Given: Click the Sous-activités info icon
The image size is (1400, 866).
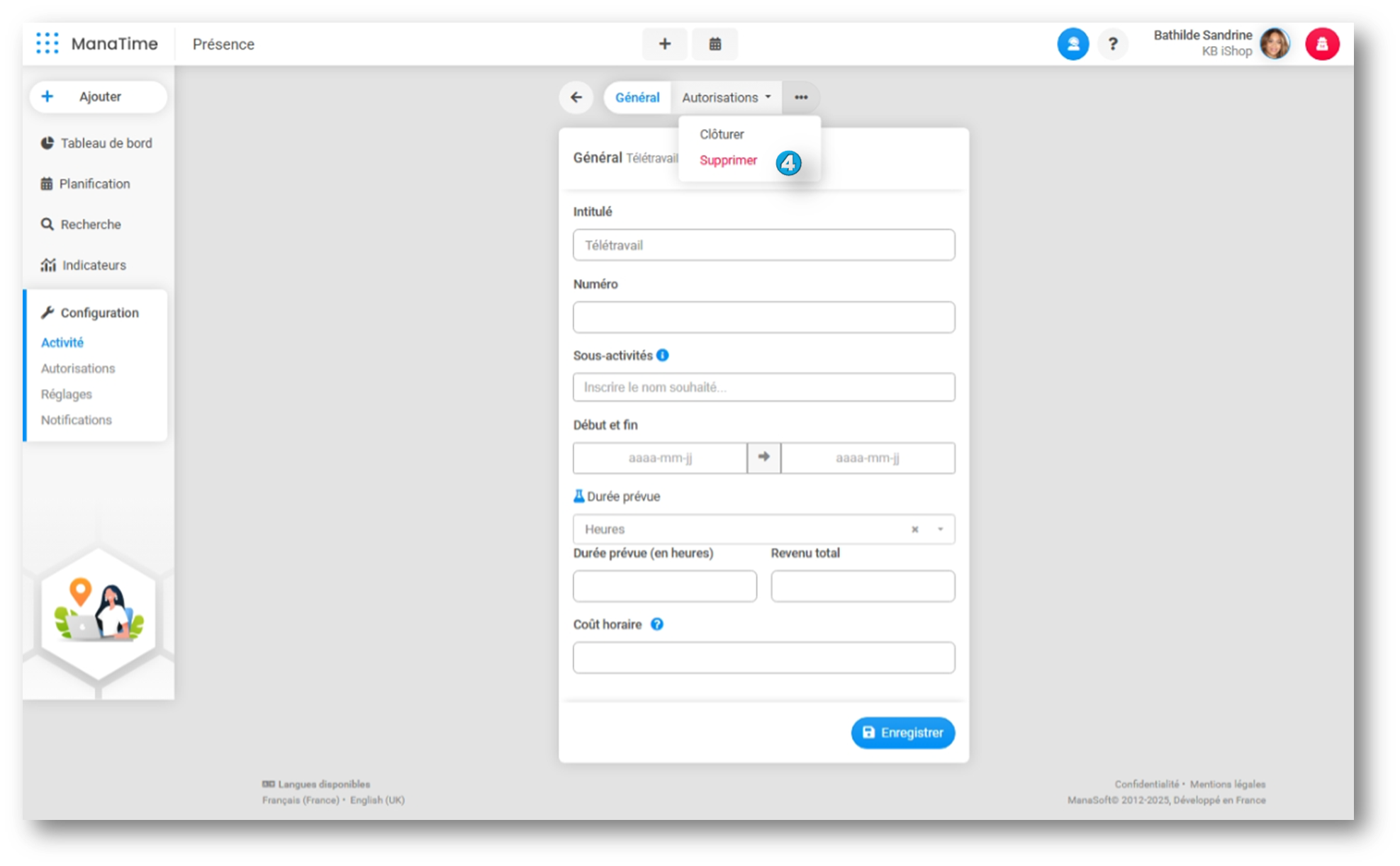Looking at the screenshot, I should pyautogui.click(x=663, y=355).
